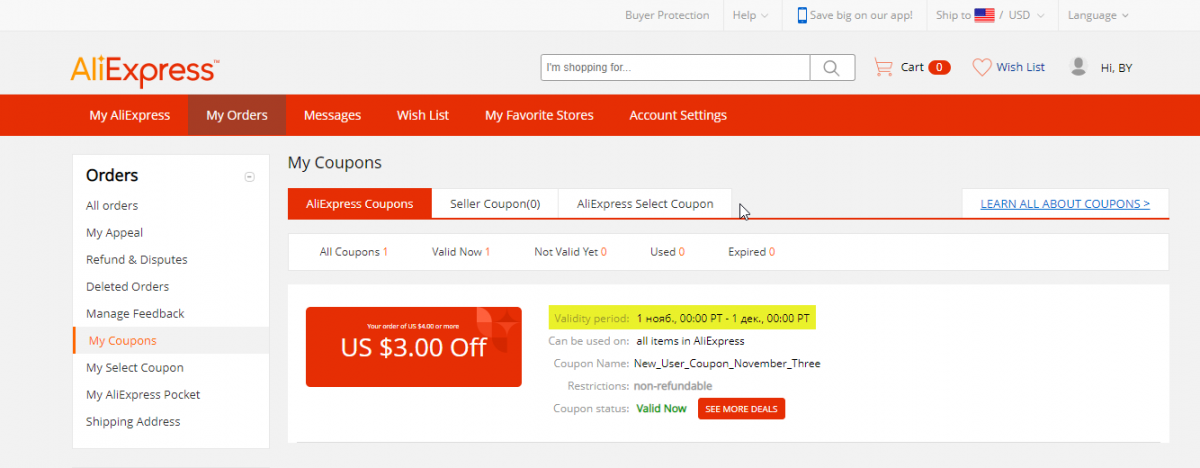The image size is (1200, 468).
Task: Click SEE MORE DEALS button
Action: [741, 409]
